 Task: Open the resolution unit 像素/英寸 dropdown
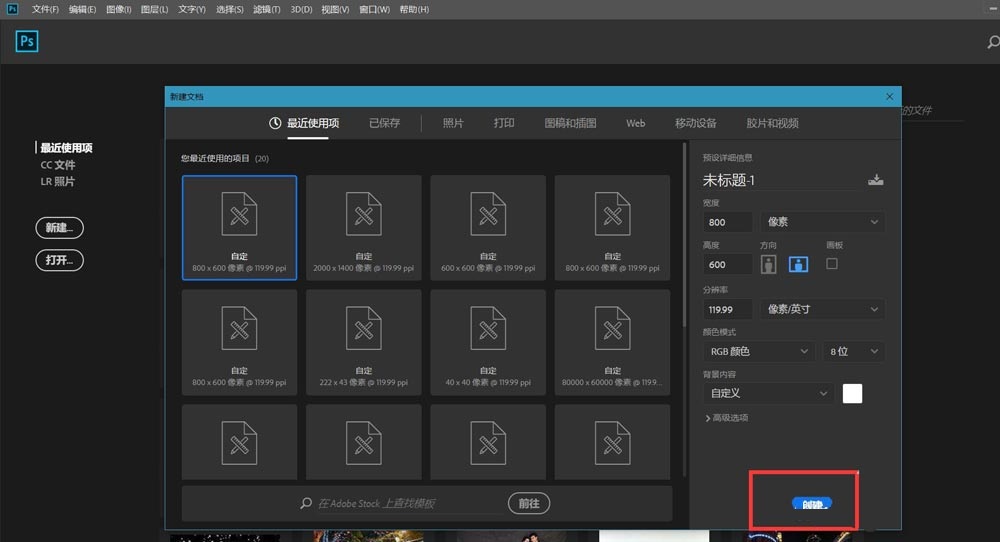822,309
